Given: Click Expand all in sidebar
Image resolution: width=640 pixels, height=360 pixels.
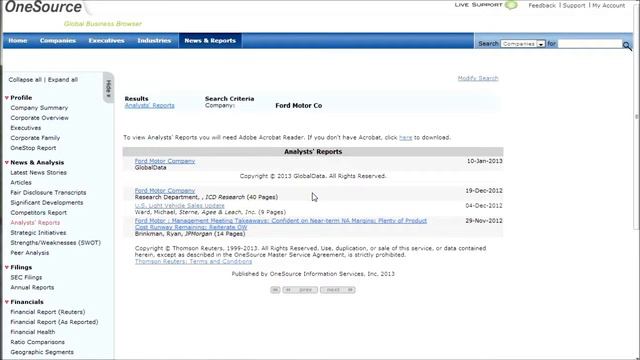Looking at the screenshot, I should tap(63, 80).
